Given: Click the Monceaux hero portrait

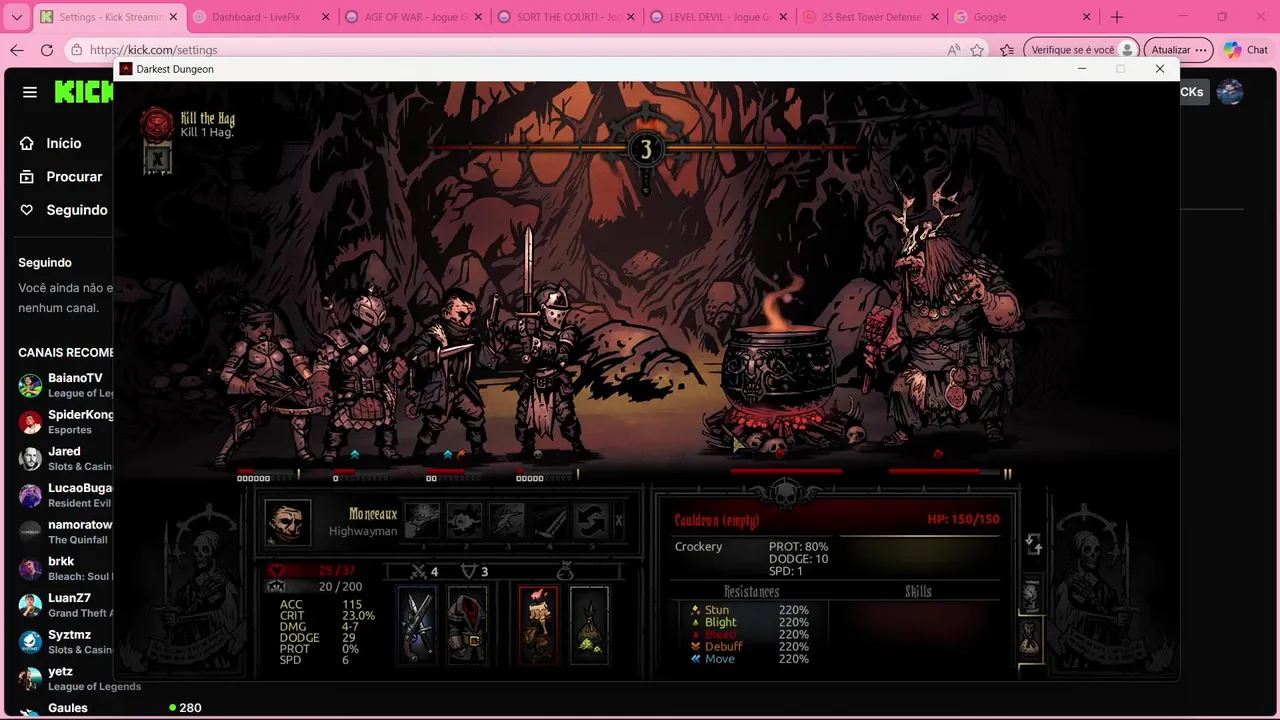Looking at the screenshot, I should point(288,522).
